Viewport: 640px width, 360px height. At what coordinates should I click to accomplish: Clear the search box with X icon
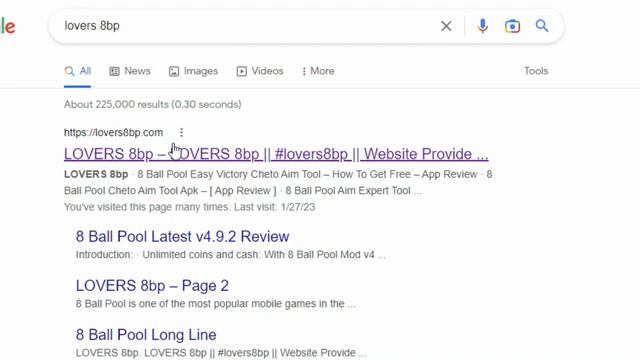click(446, 26)
